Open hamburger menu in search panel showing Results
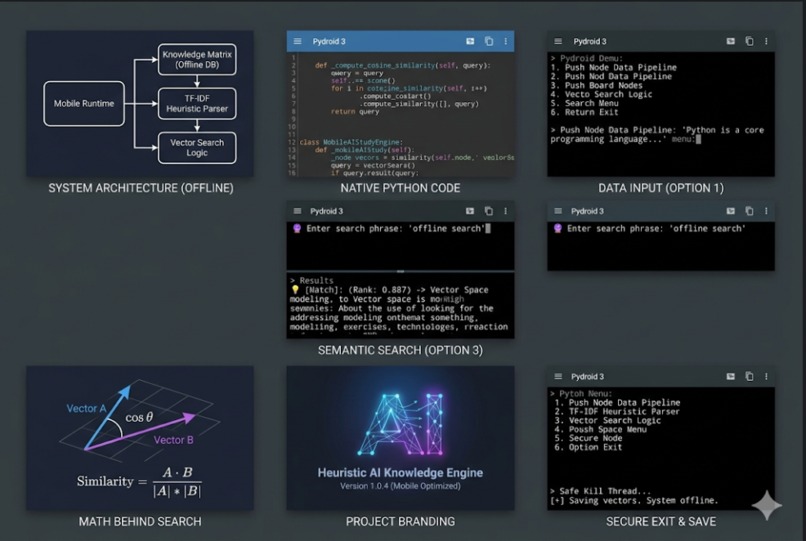The image size is (806, 541). coord(297,211)
